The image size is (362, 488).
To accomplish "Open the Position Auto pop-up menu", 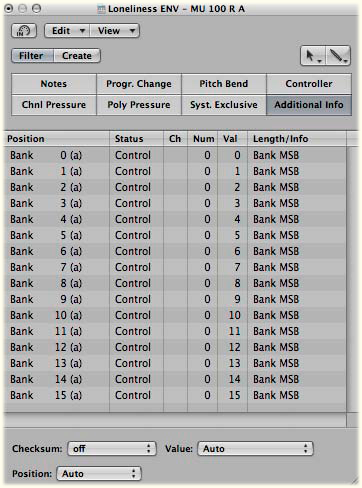I will [99, 473].
